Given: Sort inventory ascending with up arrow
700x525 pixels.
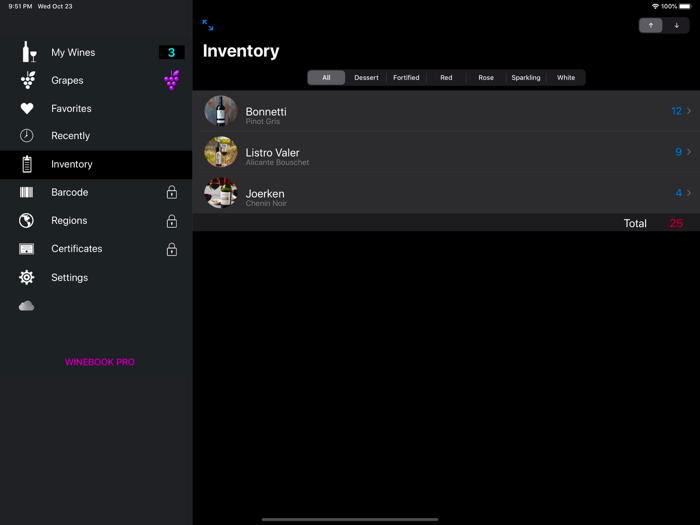Looking at the screenshot, I should tap(650, 25).
